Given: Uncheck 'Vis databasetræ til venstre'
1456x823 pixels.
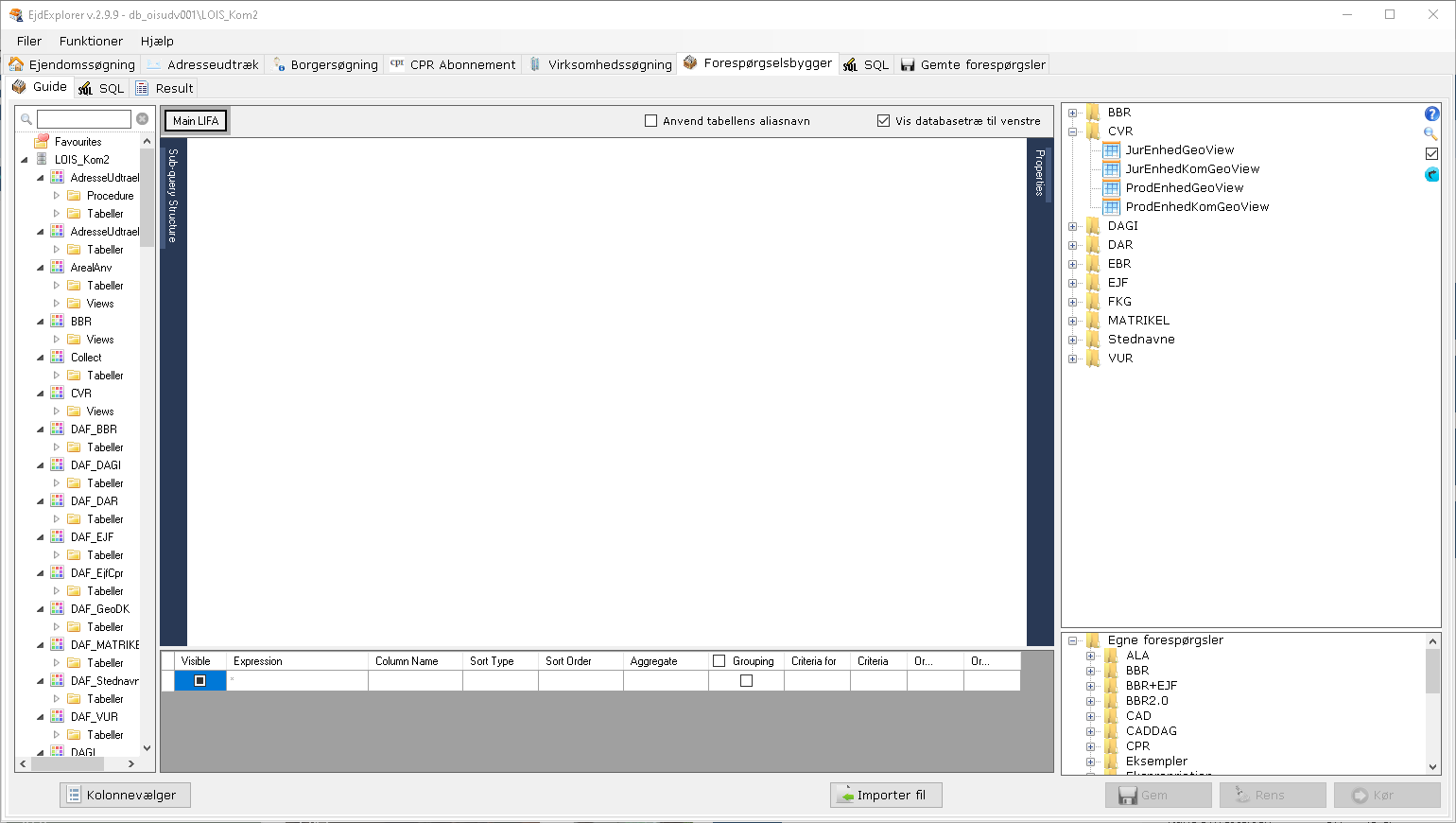Looking at the screenshot, I should point(883,121).
